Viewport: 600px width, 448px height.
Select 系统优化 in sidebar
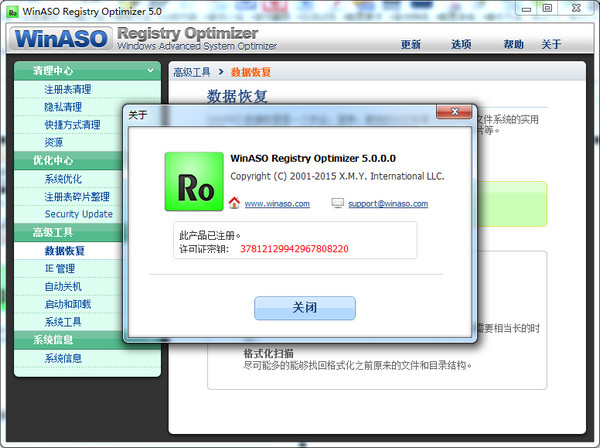click(x=63, y=179)
